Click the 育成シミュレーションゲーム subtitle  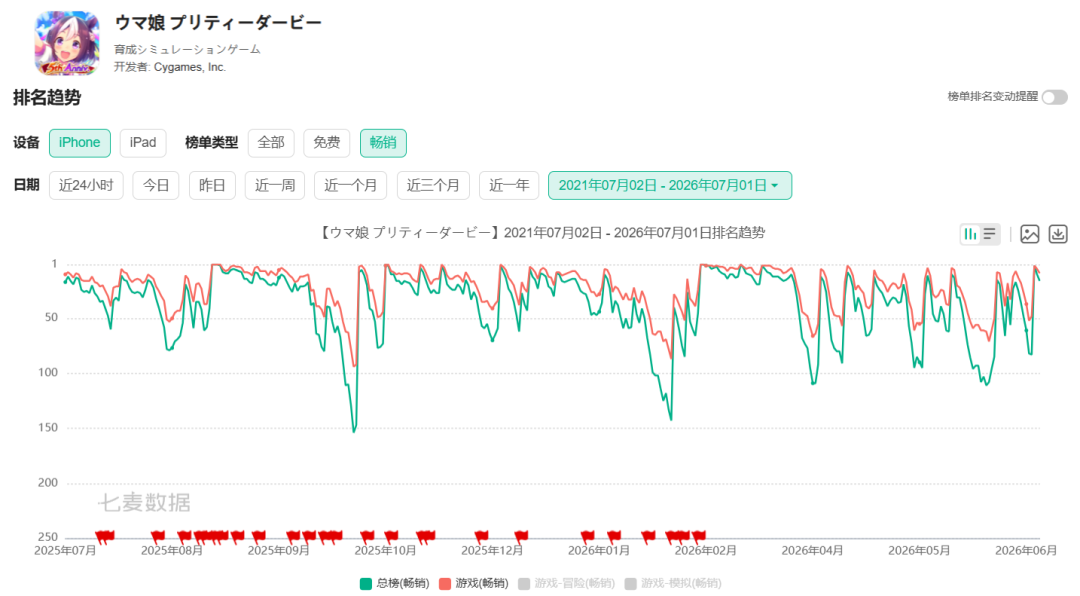187,49
